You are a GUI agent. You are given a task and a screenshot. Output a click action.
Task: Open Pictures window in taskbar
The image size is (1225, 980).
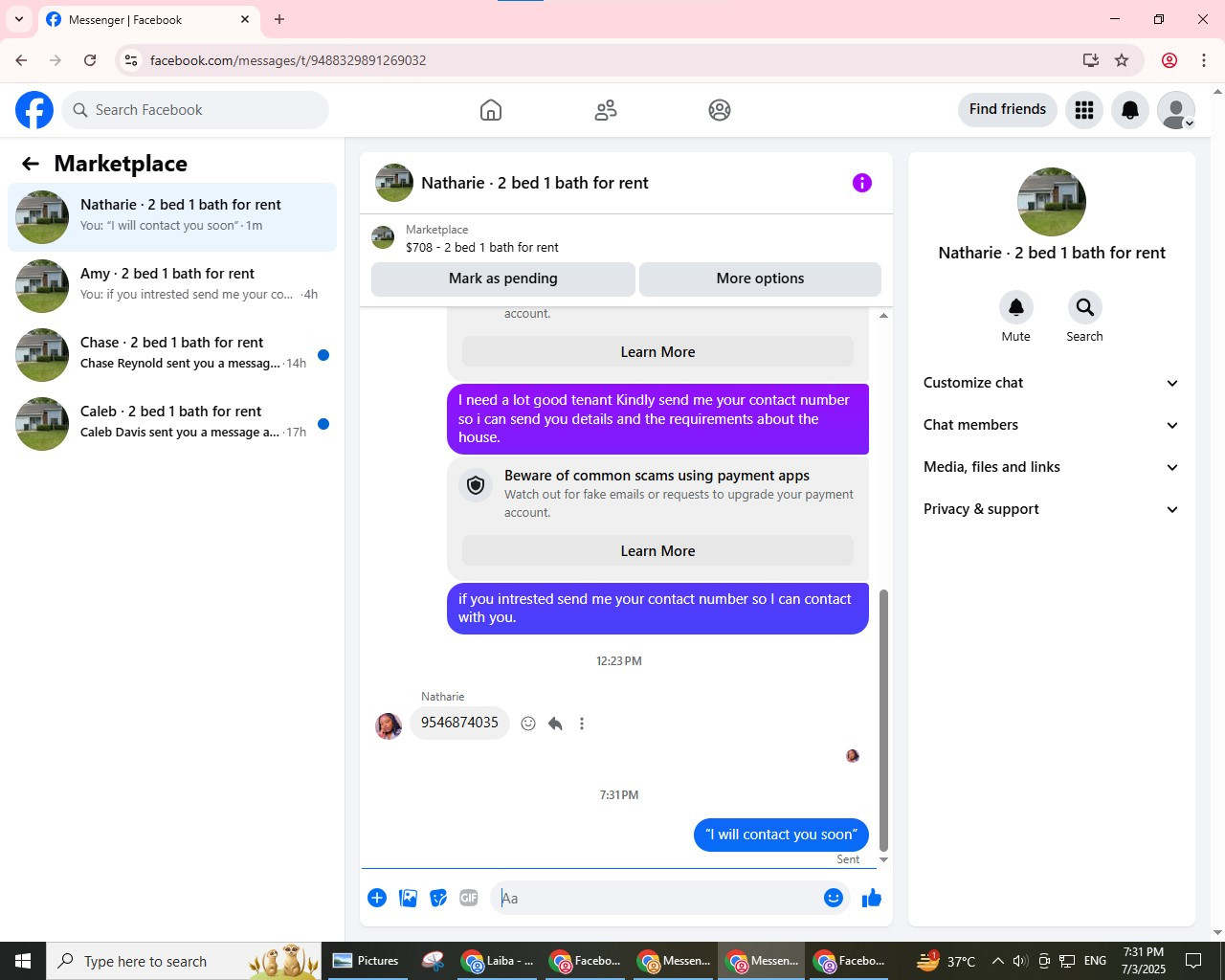click(x=366, y=961)
